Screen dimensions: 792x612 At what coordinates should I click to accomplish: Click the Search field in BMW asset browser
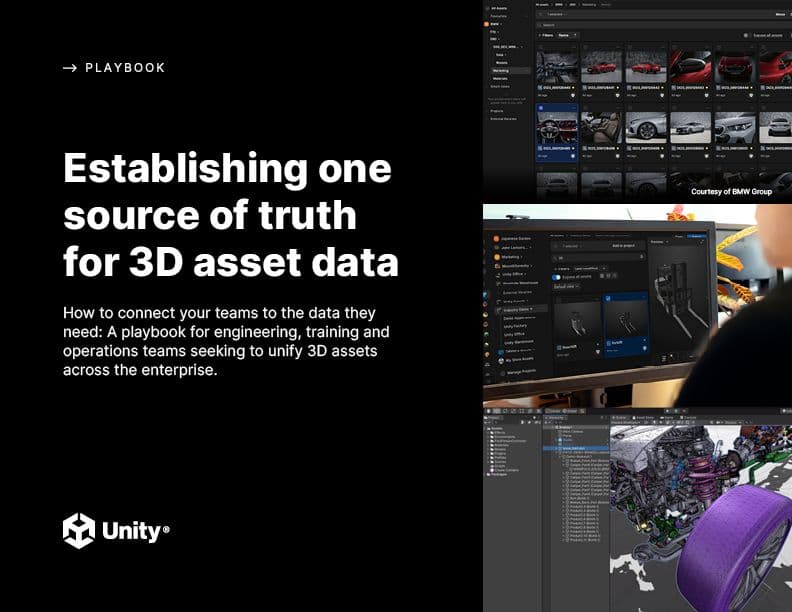[x=662, y=25]
